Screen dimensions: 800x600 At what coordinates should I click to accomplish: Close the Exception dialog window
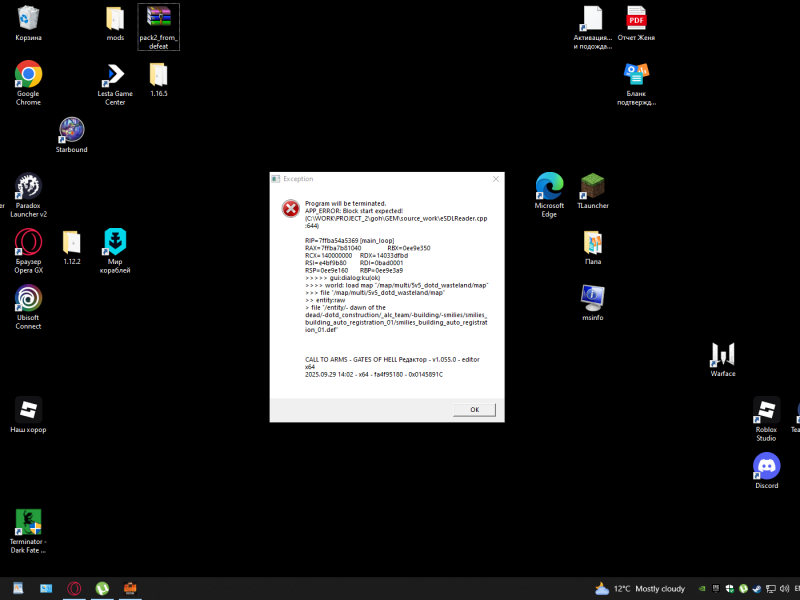click(495, 179)
